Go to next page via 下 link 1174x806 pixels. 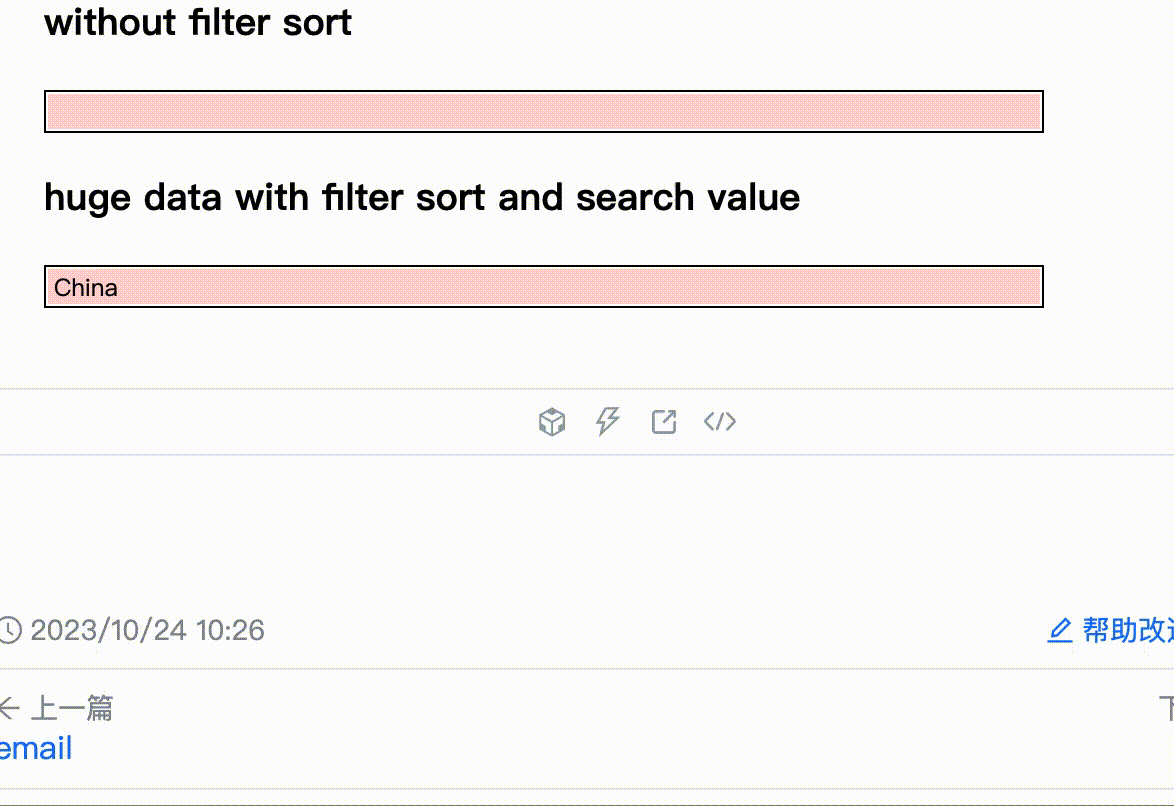[1166, 709]
